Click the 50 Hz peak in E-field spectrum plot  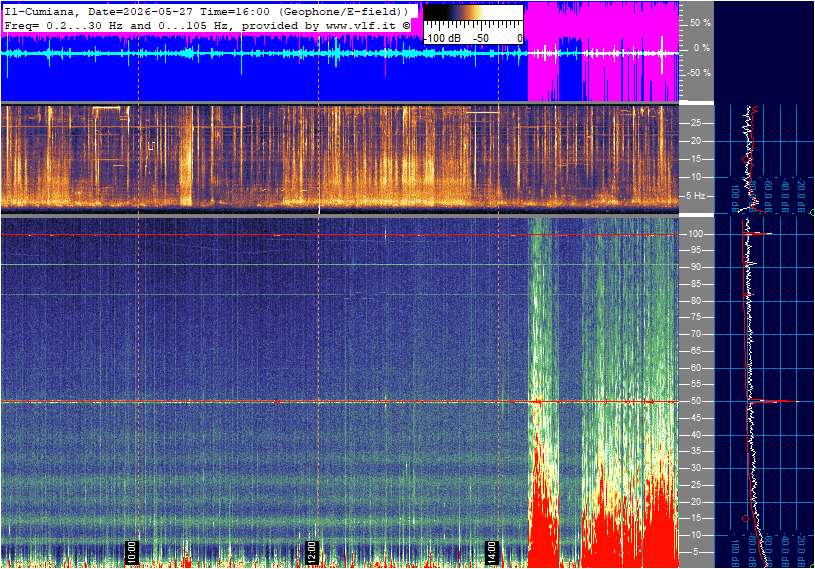(774, 401)
